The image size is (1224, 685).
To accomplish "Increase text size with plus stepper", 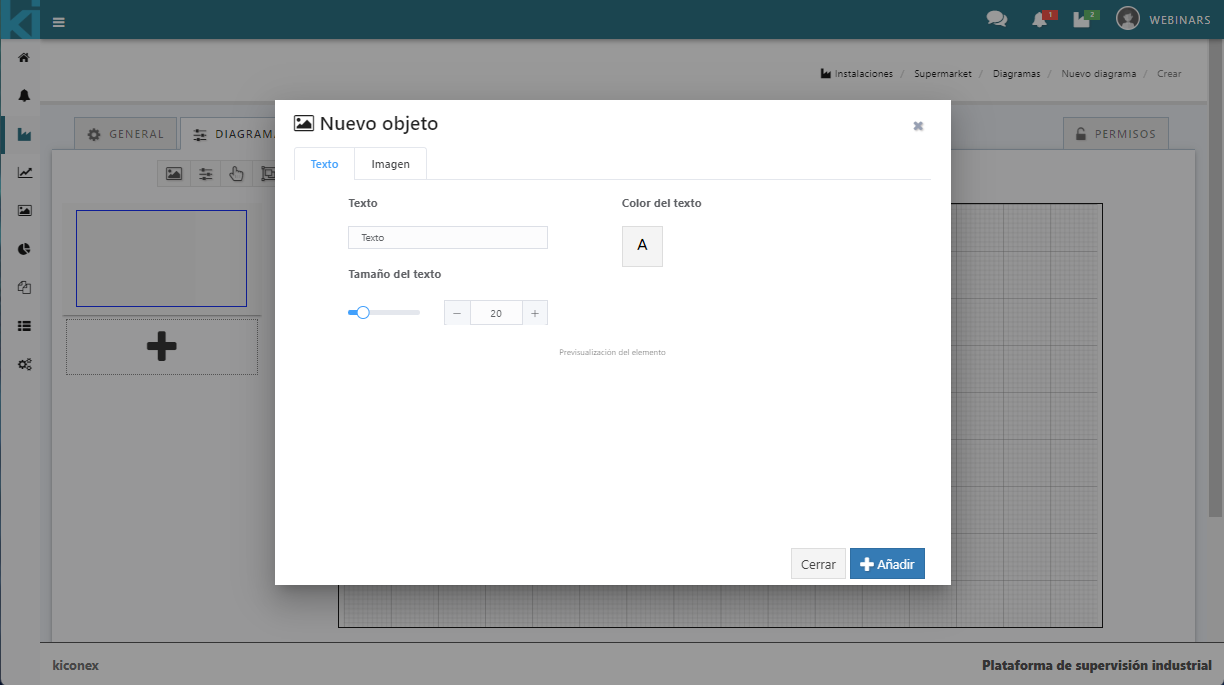I will pos(534,313).
